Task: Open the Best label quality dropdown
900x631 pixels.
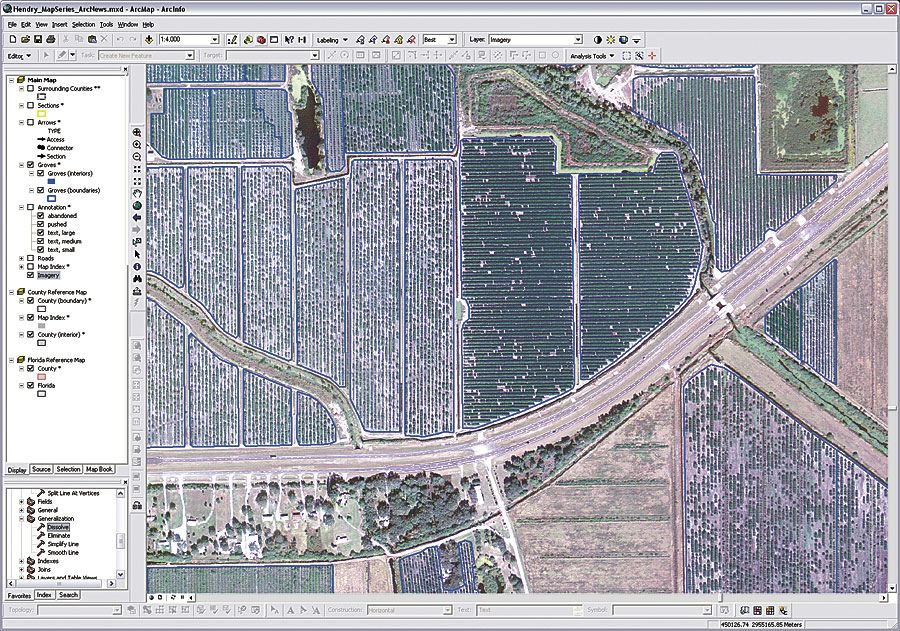Action: tap(452, 40)
